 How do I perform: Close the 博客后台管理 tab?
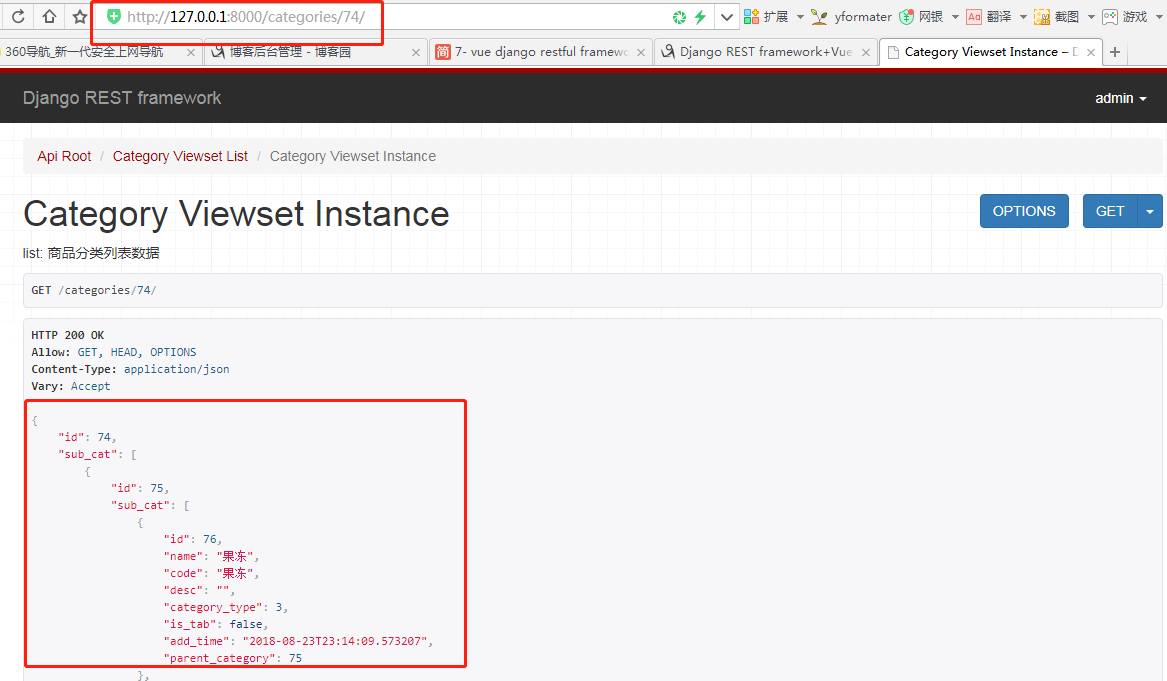415,53
